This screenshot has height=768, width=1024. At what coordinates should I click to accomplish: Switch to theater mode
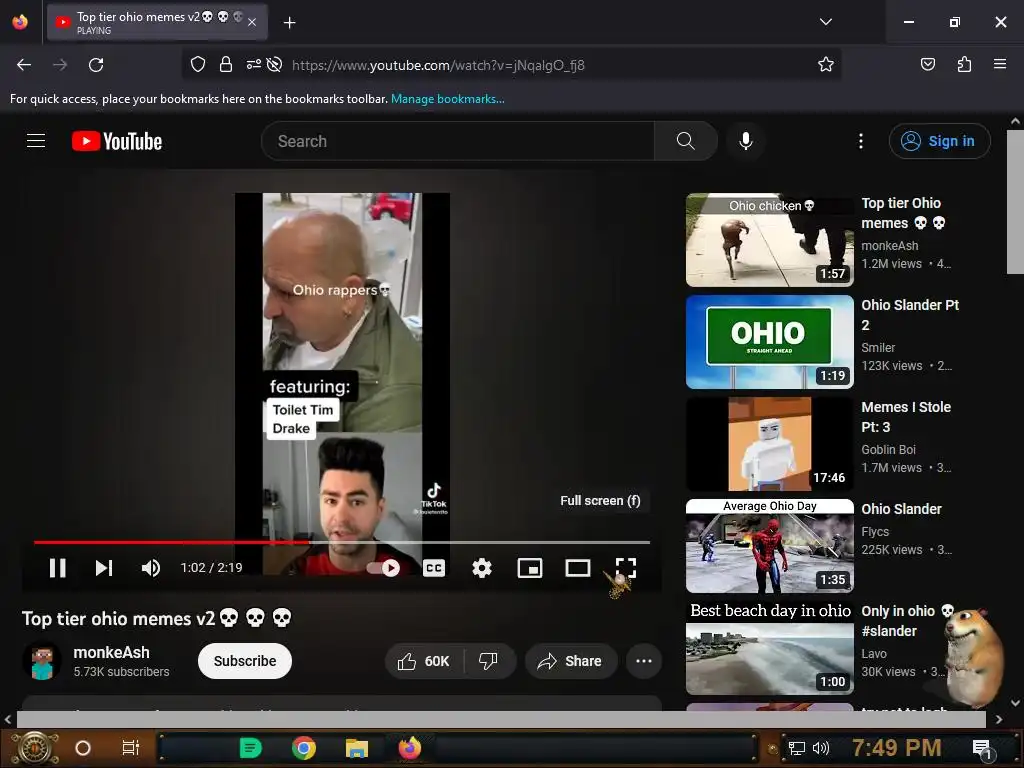(577, 568)
